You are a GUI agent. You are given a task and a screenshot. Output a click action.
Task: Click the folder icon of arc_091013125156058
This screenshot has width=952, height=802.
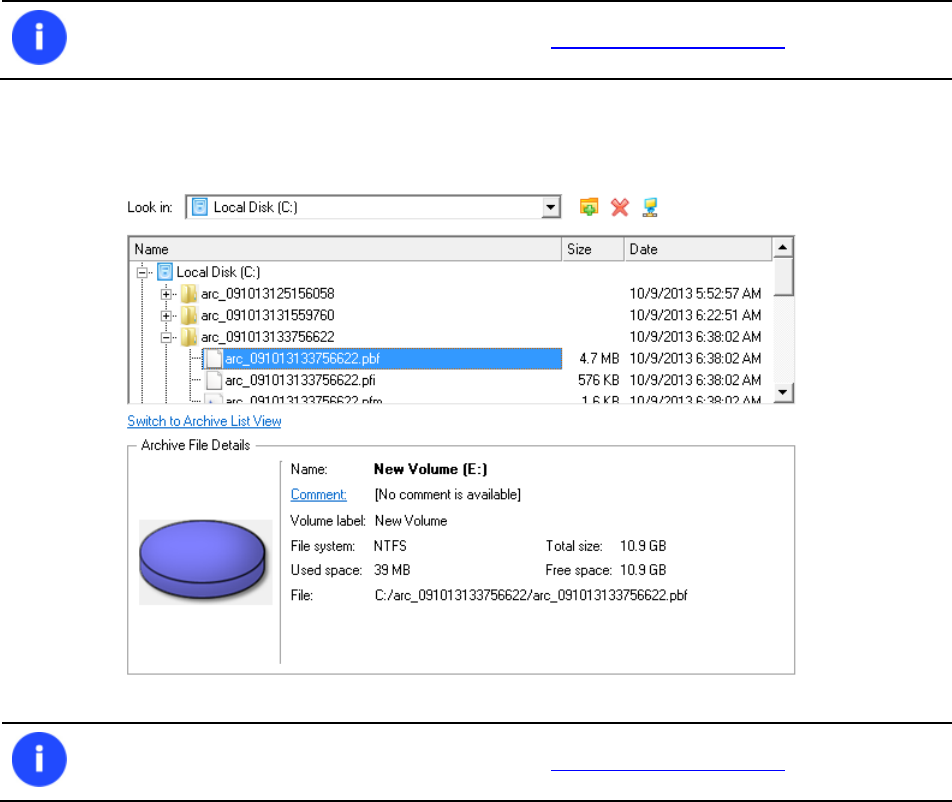(189, 294)
